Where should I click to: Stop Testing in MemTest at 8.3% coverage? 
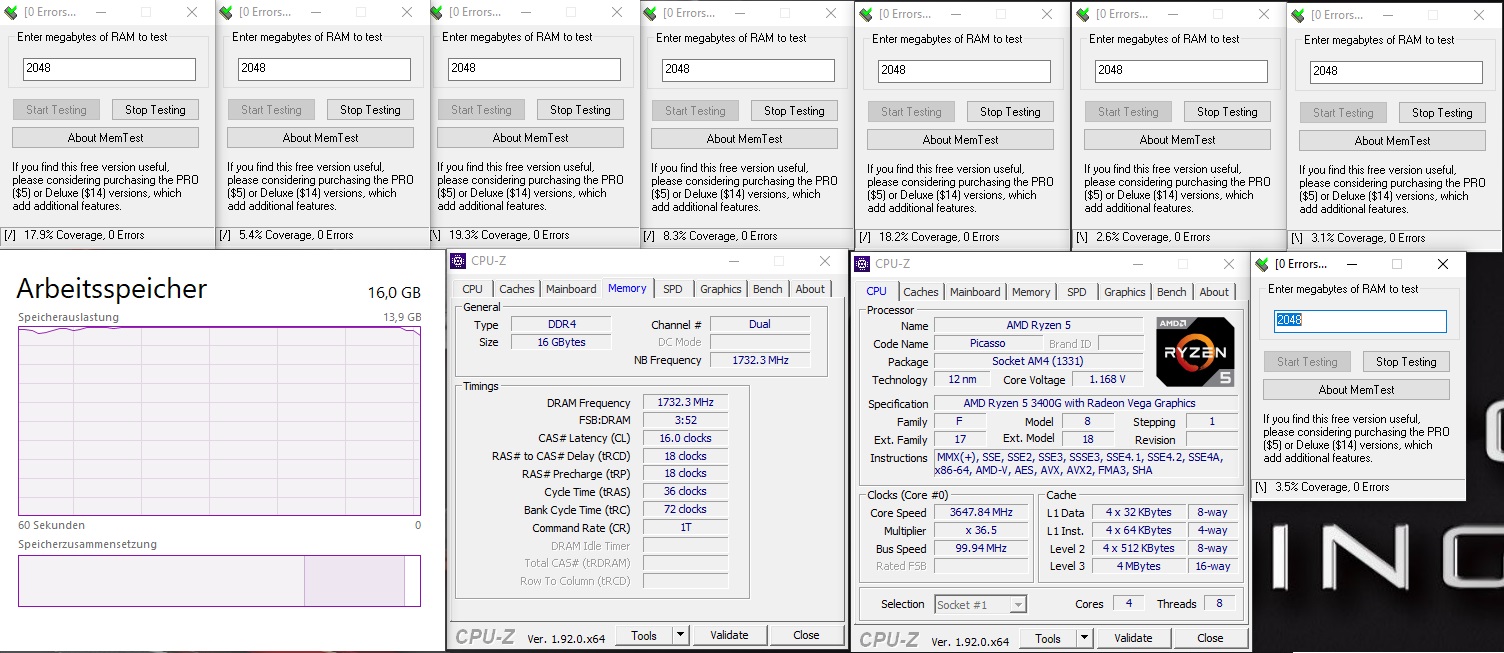[x=794, y=111]
